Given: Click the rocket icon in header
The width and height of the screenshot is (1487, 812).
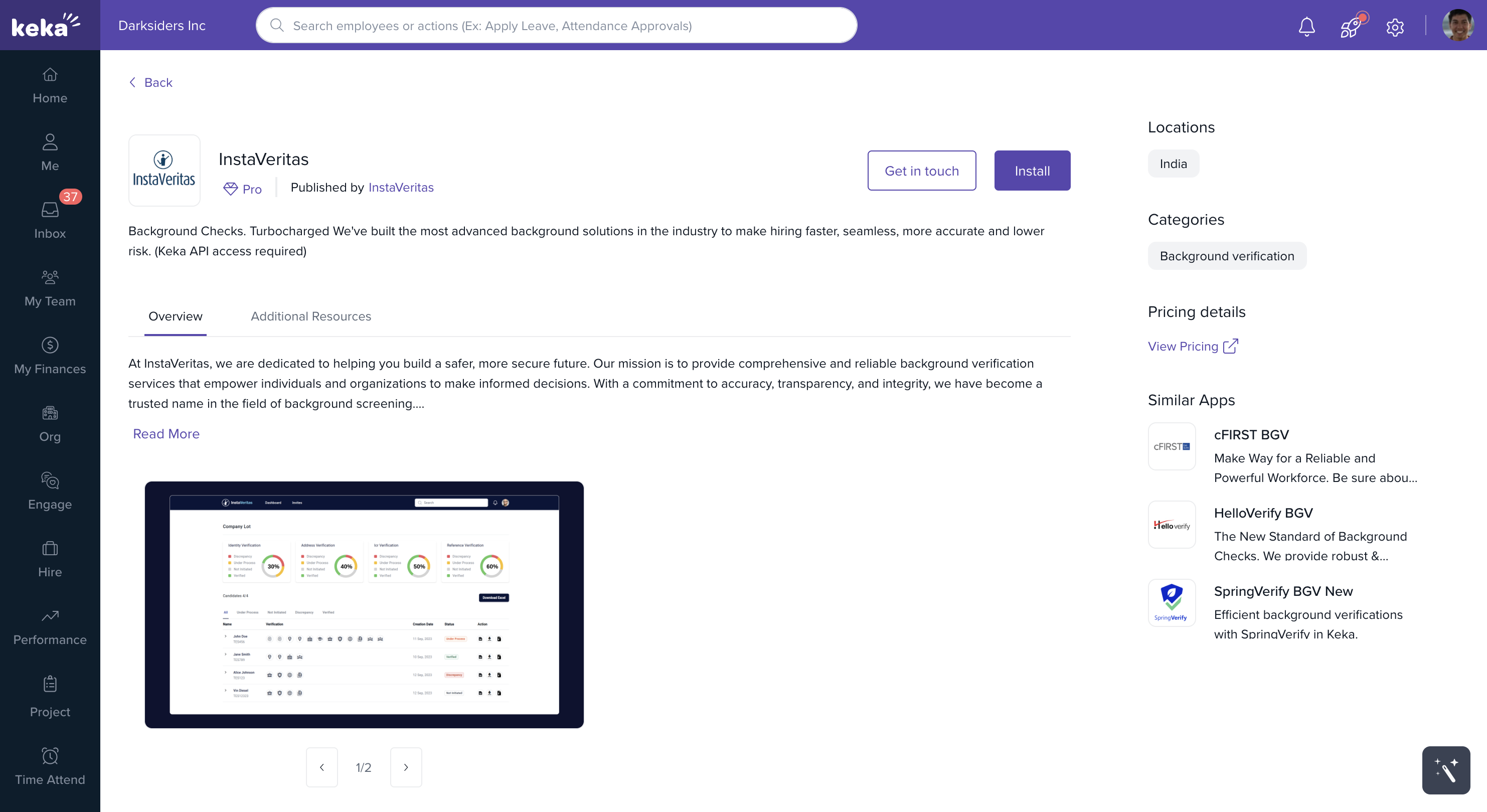Looking at the screenshot, I should point(1350,27).
